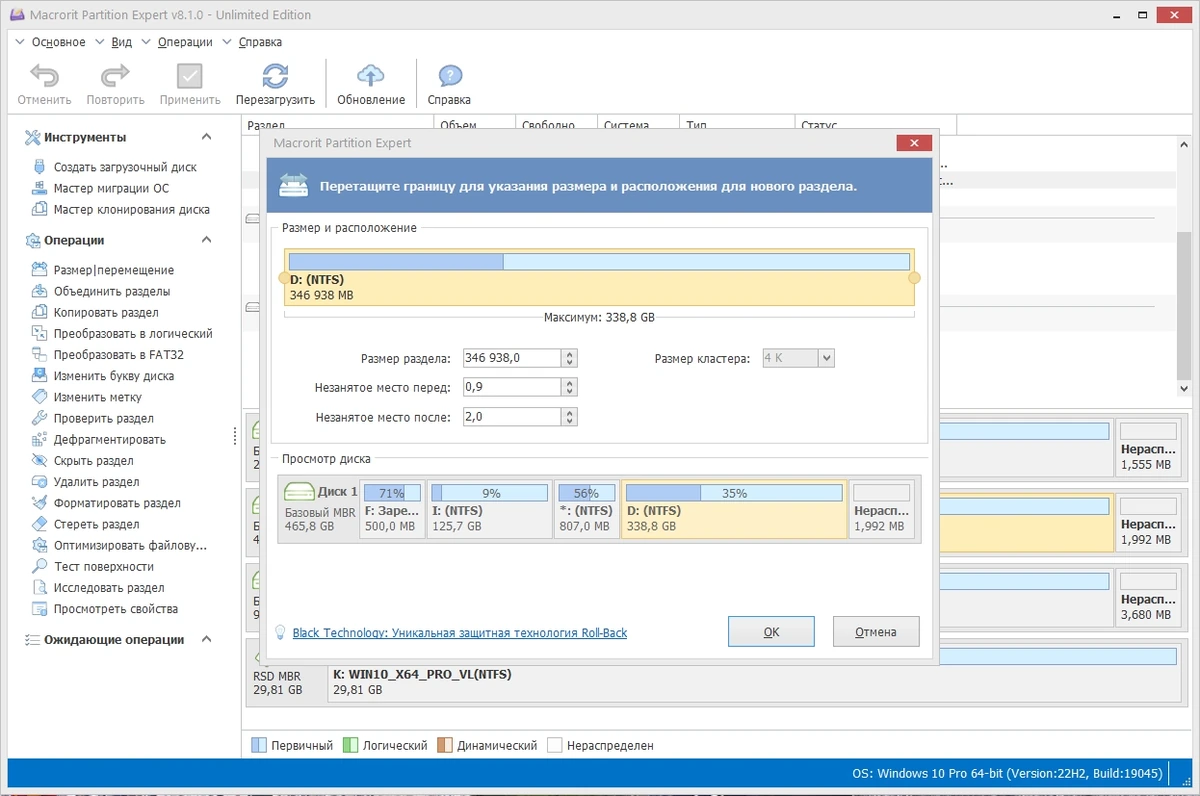Choose Объединить разделы operation
1200x796 pixels.
pyautogui.click(x=111, y=291)
